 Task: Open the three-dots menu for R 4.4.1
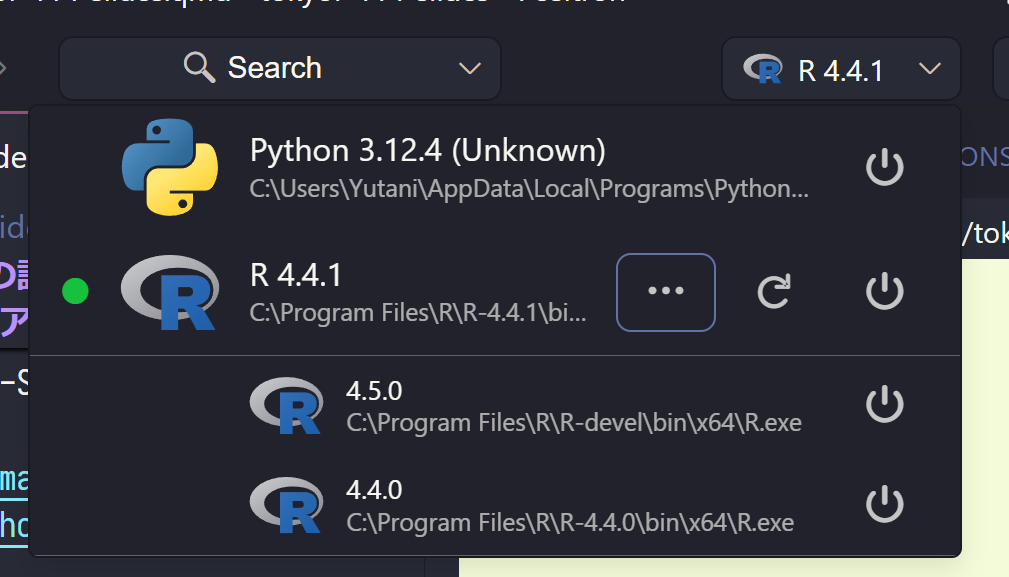coord(666,292)
